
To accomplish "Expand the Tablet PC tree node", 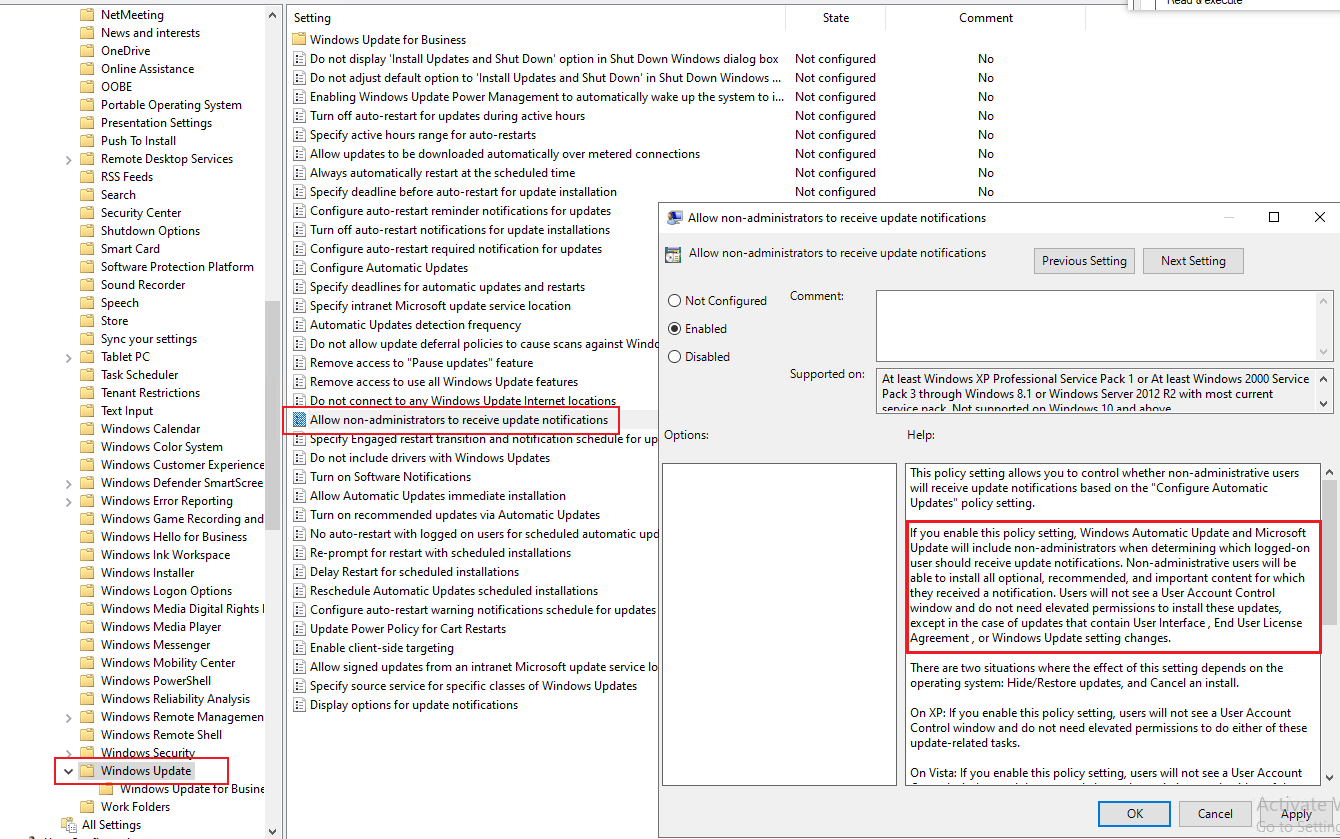I will pos(68,357).
